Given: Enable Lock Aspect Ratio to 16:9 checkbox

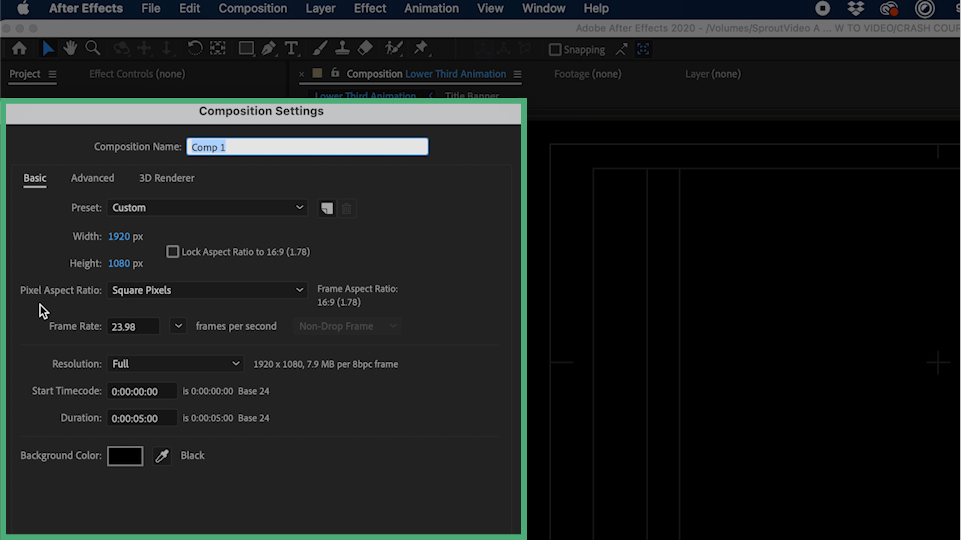Looking at the screenshot, I should pyautogui.click(x=173, y=252).
